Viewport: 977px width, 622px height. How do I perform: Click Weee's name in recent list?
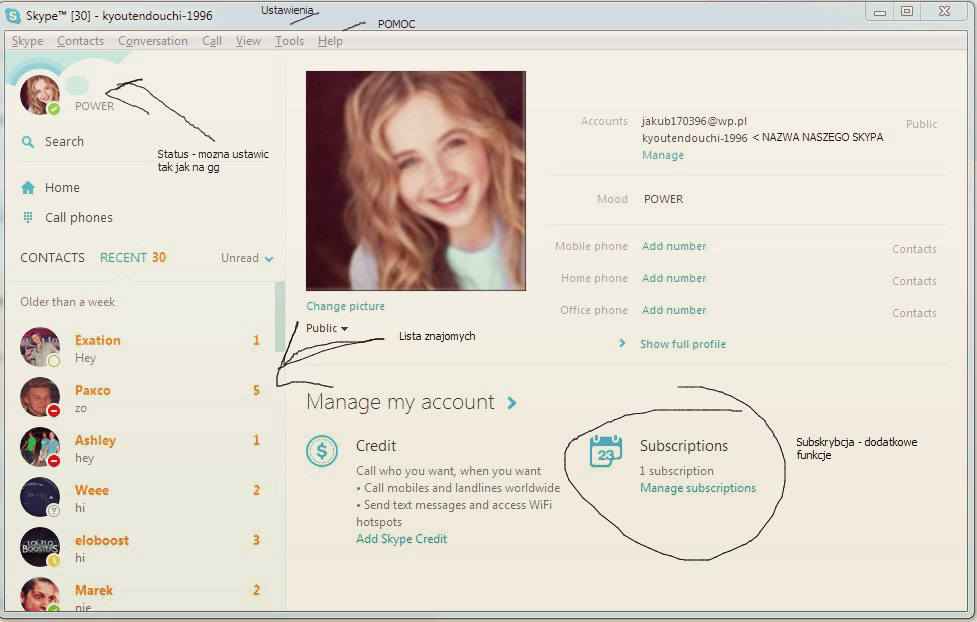point(92,490)
